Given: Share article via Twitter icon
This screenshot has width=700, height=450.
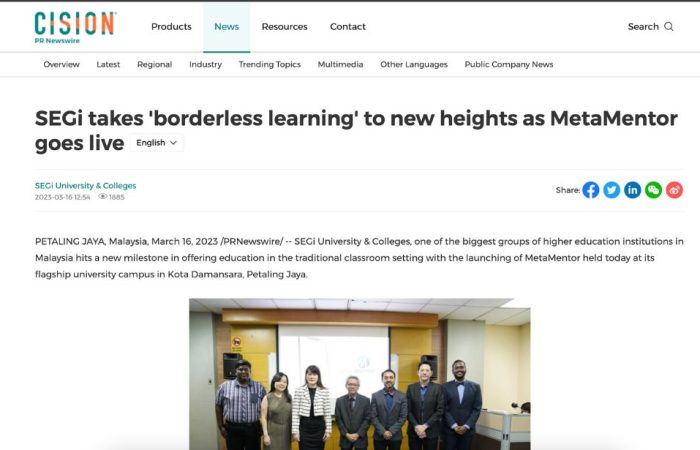Looking at the screenshot, I should pos(612,190).
